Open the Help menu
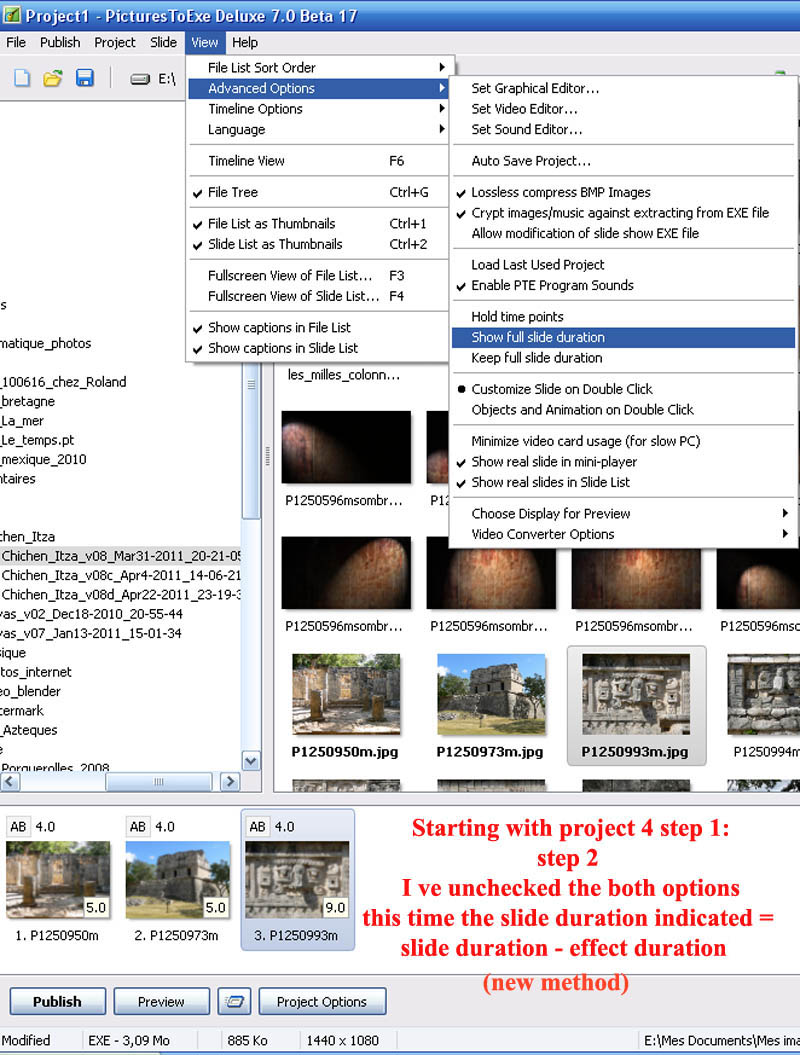The height and width of the screenshot is (1055, 800). (245, 42)
